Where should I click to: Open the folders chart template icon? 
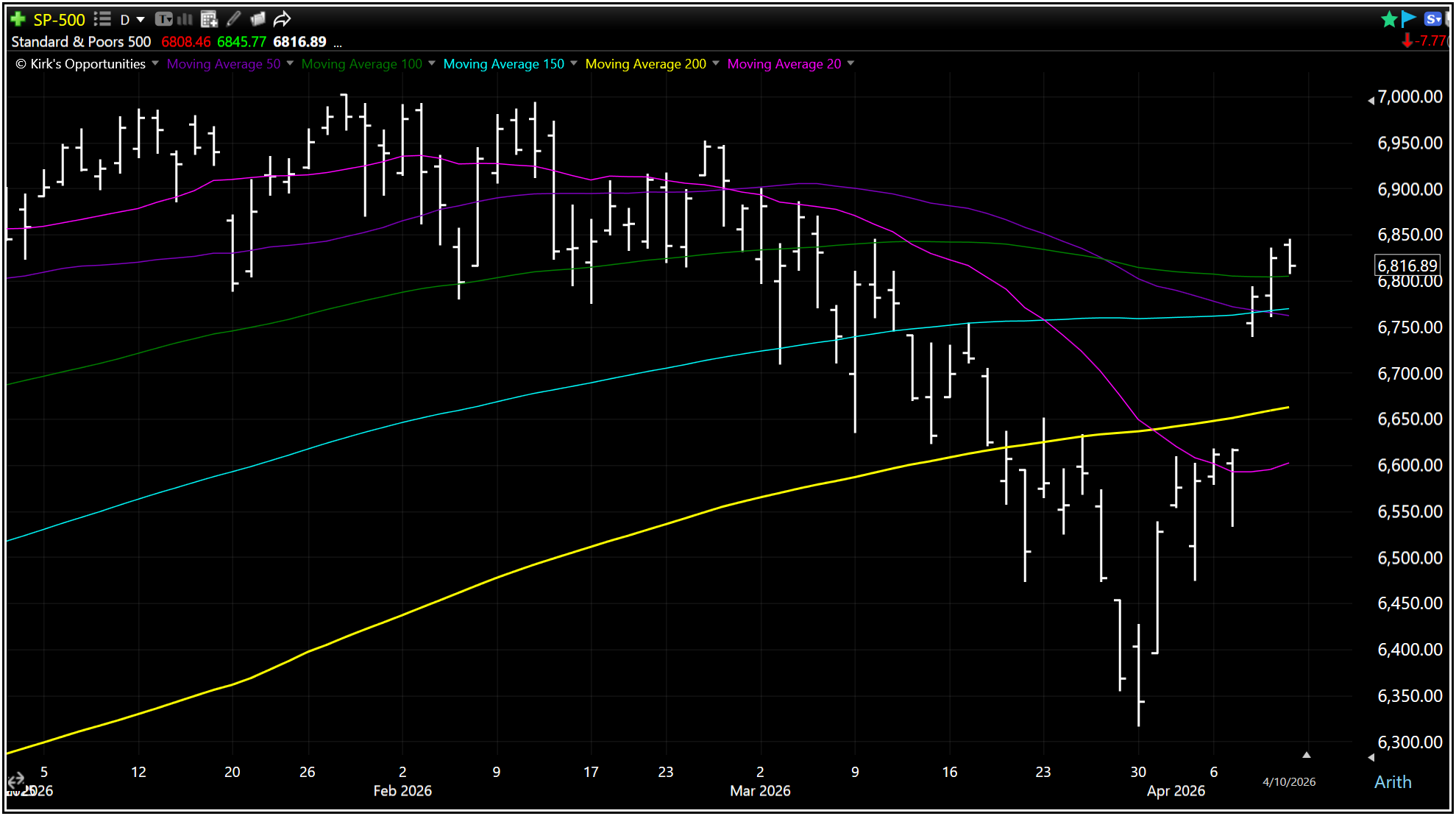pos(258,19)
